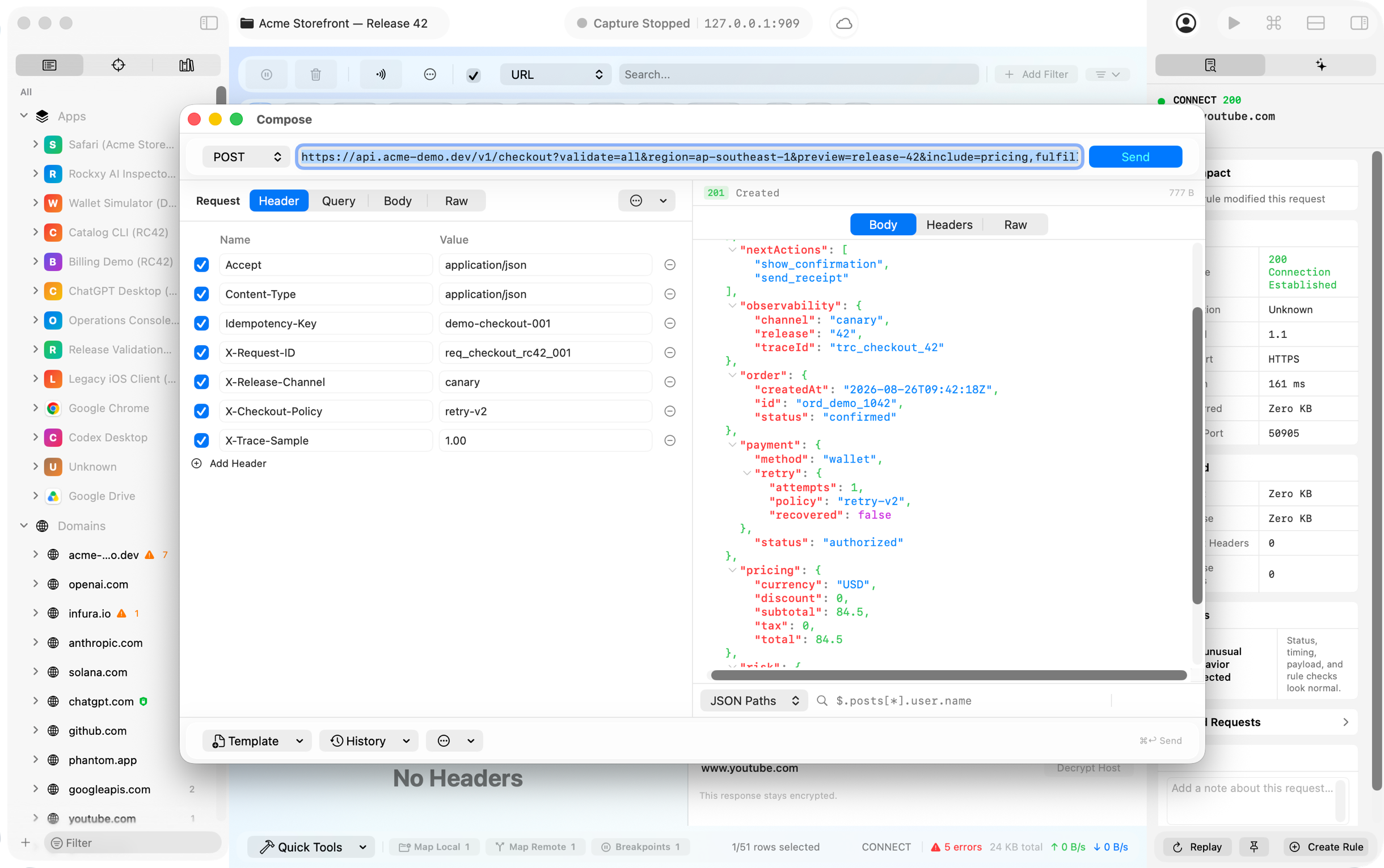
Task: Click the Replay button
Action: [x=1198, y=847]
